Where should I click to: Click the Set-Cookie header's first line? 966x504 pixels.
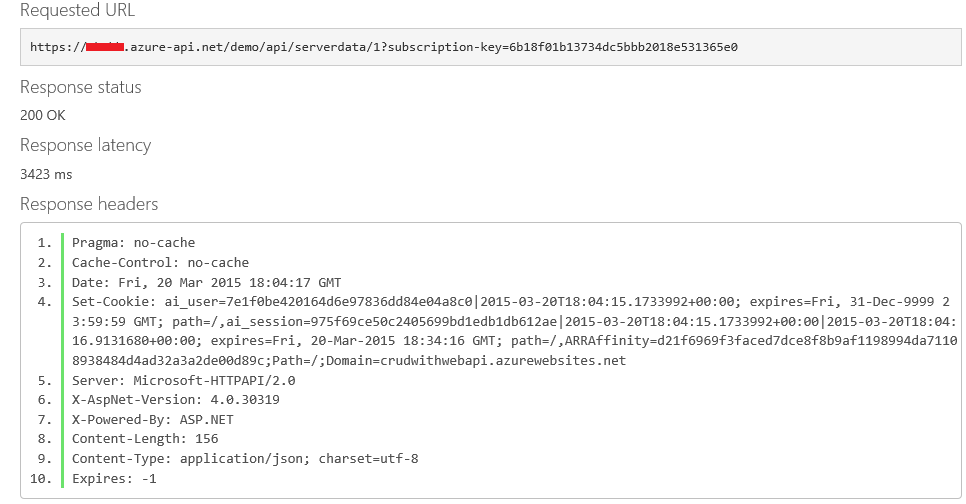[x=510, y=302]
